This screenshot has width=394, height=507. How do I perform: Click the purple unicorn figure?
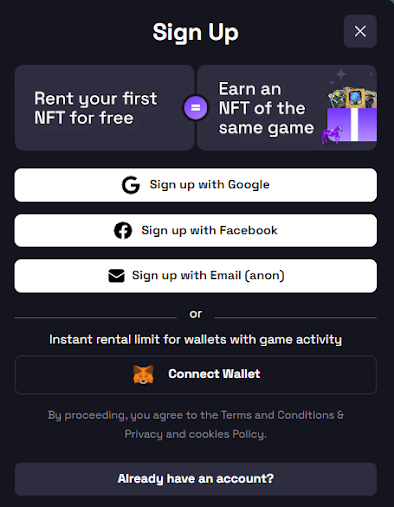click(332, 134)
